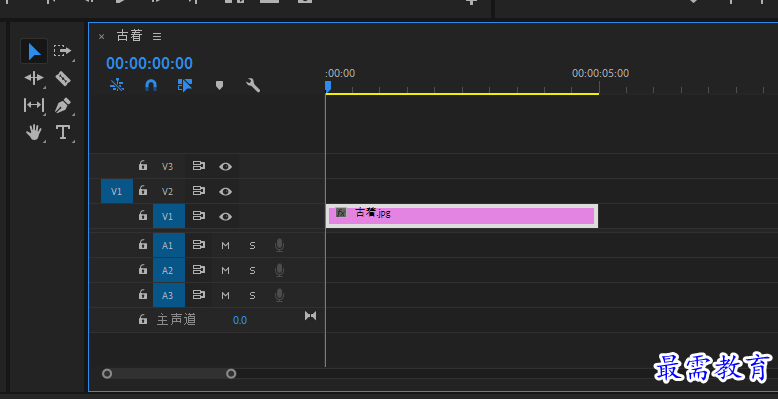Screen dimensions: 778x399
Task: Hide the V3 track output eye
Action: (x=225, y=166)
